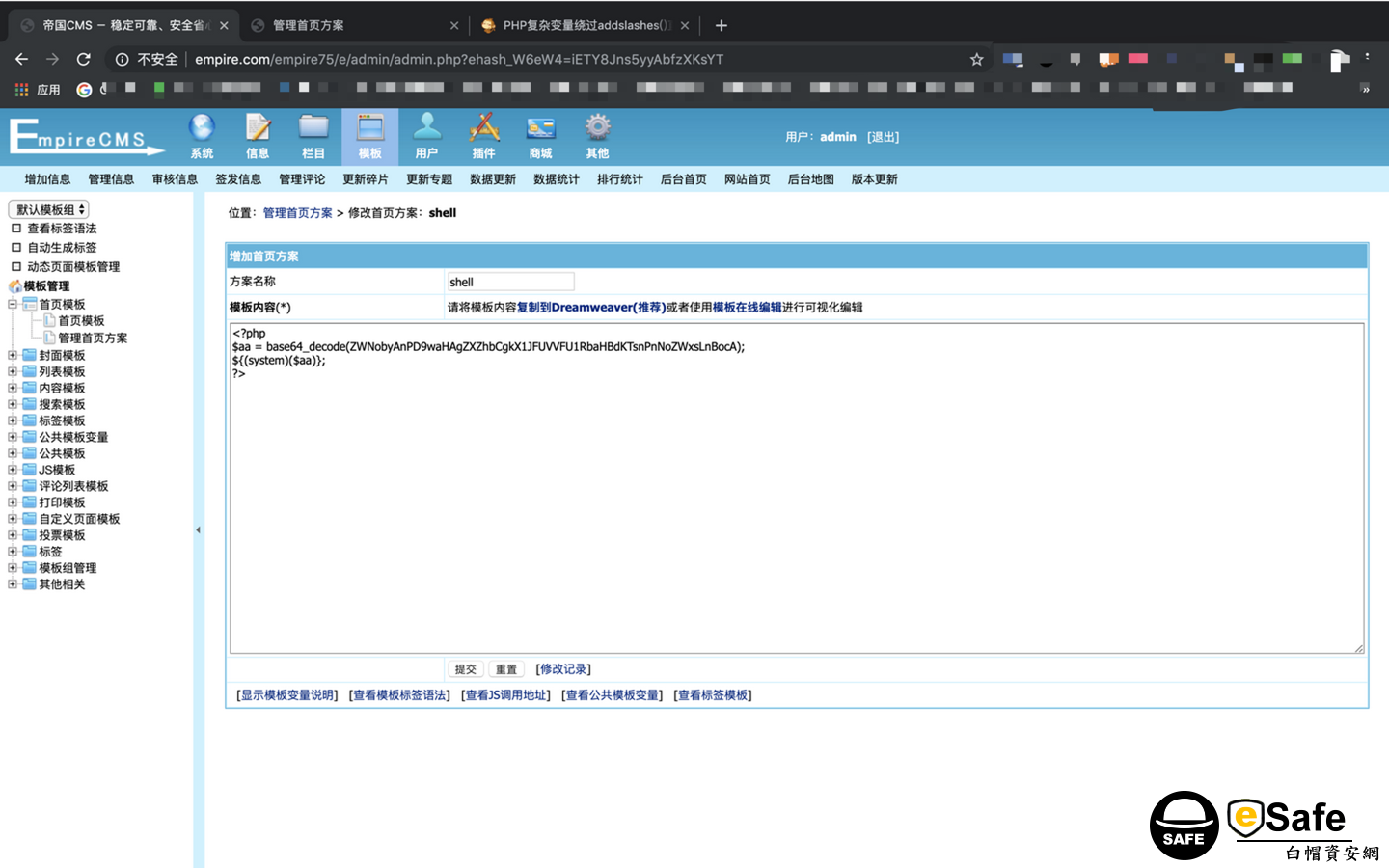This screenshot has width=1389, height=868.
Task: Open 自动生成标签 in the sidebar
Action: point(62,248)
